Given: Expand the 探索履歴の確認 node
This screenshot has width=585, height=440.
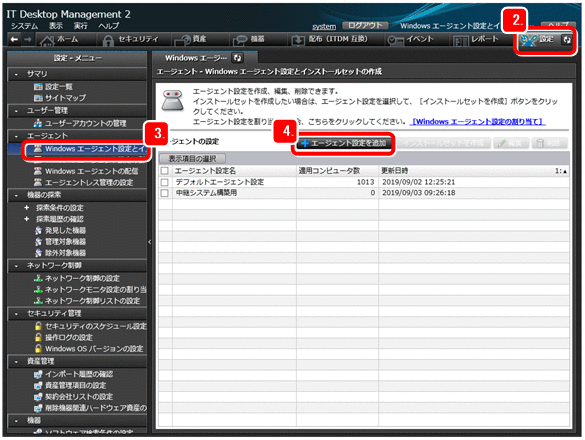Looking at the screenshot, I should point(26,219).
